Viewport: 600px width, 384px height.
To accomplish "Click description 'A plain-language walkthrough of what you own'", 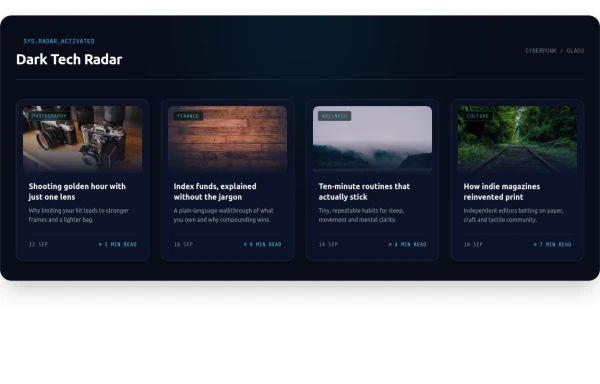I will 223,215.
